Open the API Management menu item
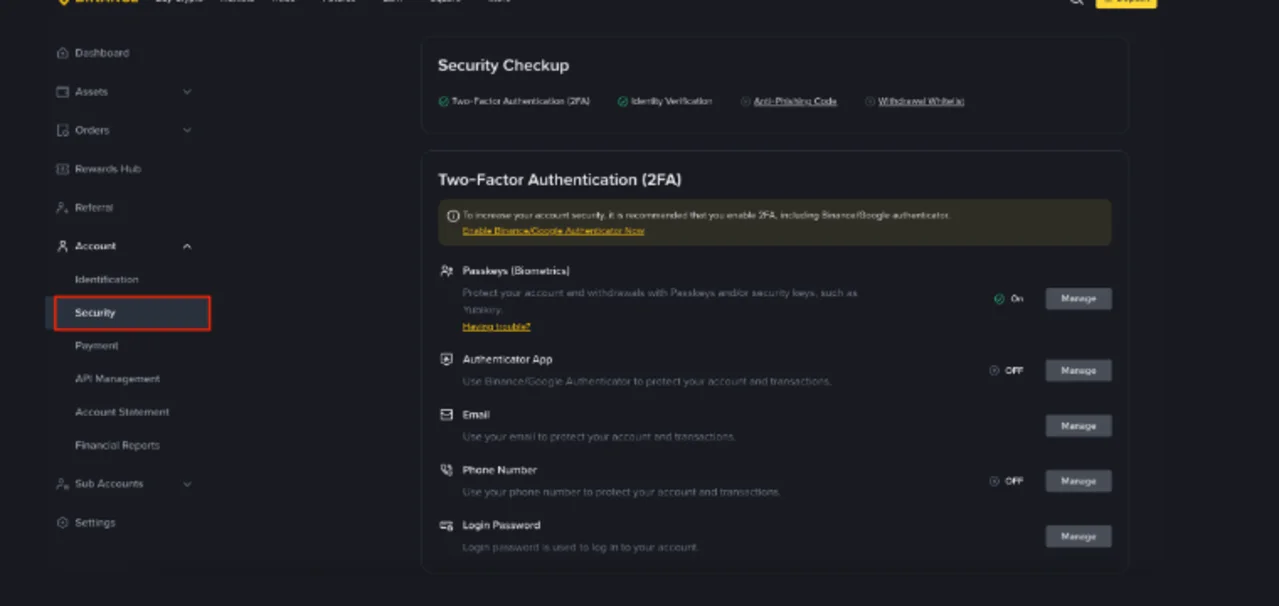The width and height of the screenshot is (1279, 606). click(x=117, y=379)
